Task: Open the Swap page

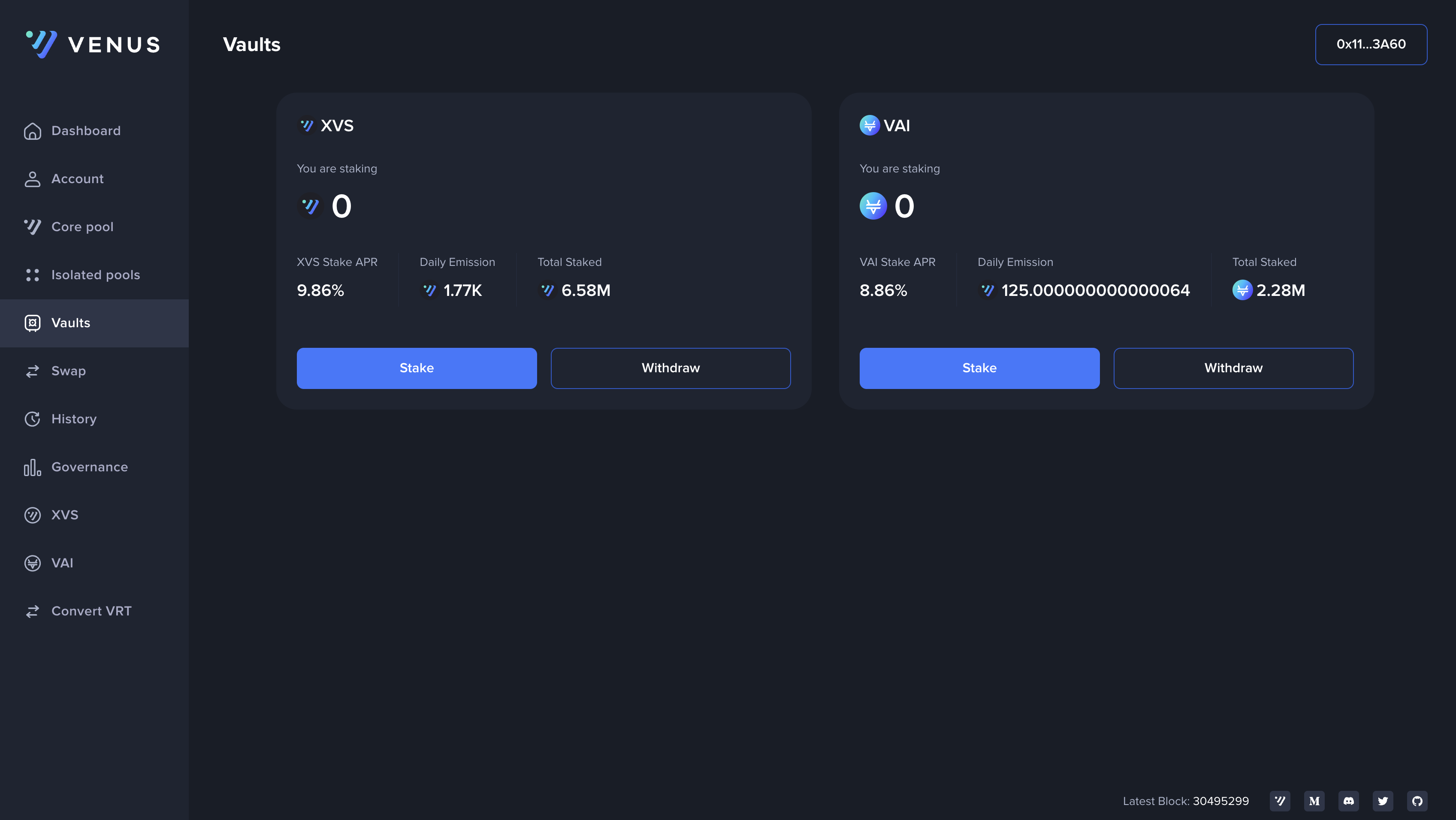Action: tap(68, 371)
